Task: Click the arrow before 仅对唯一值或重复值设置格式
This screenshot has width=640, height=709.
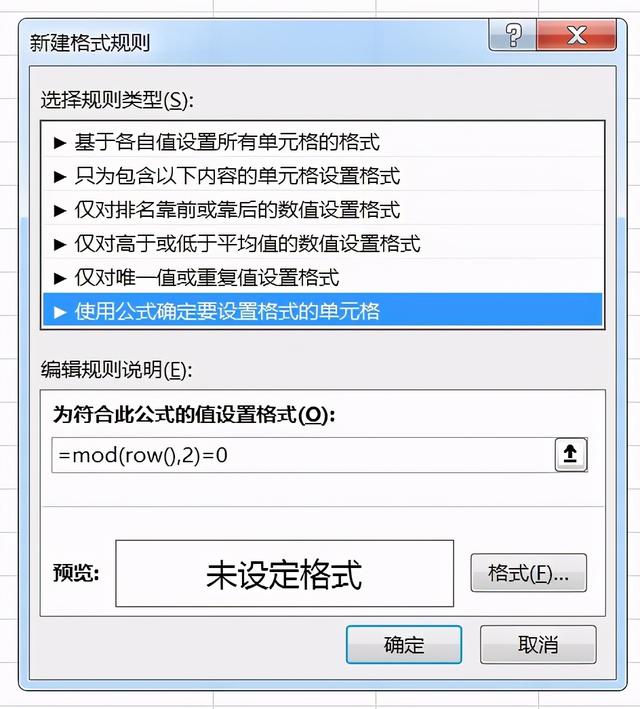Action: coord(60,278)
